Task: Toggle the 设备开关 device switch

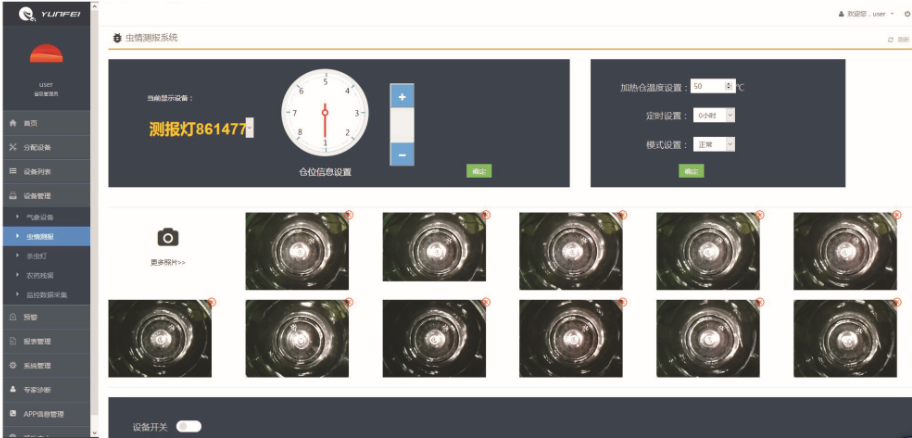Action: (188, 426)
